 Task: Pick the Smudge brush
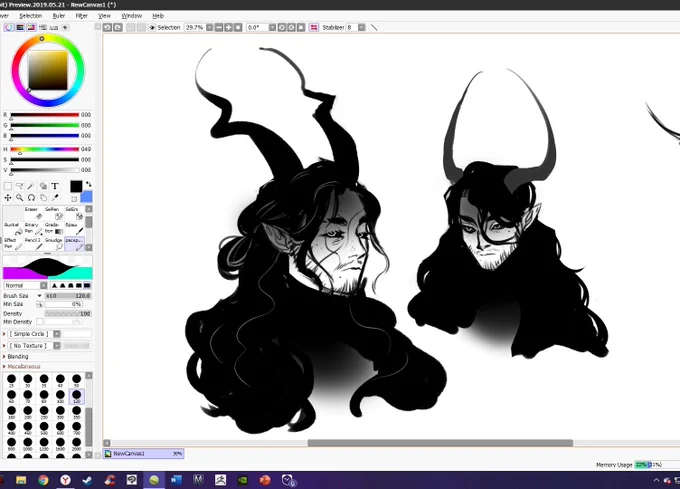(x=53, y=244)
